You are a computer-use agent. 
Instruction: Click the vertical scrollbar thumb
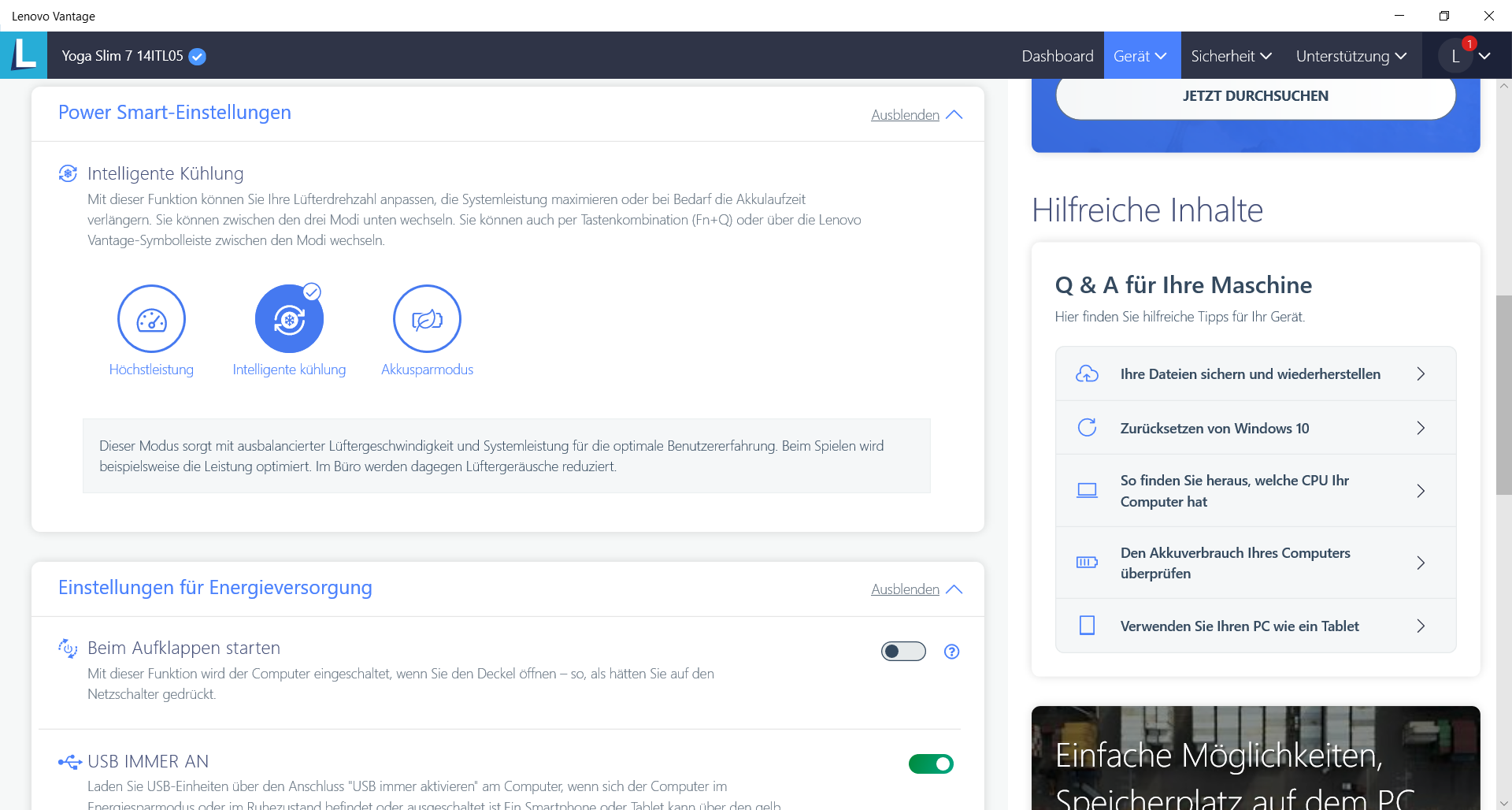click(1504, 395)
